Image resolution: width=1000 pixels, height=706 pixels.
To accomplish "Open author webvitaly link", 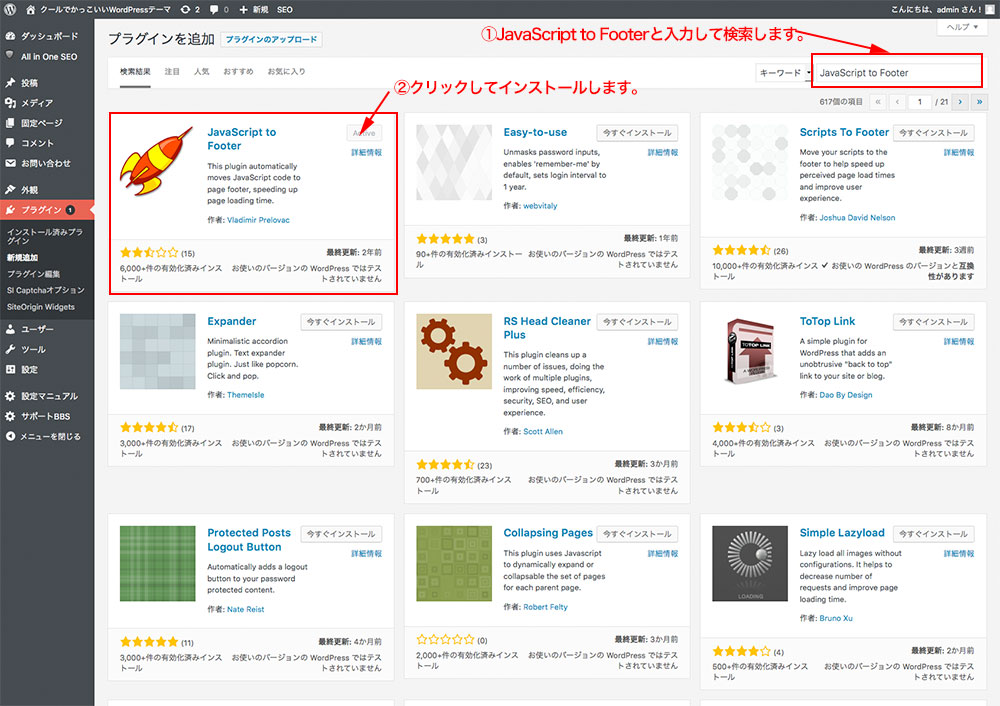I will point(540,206).
